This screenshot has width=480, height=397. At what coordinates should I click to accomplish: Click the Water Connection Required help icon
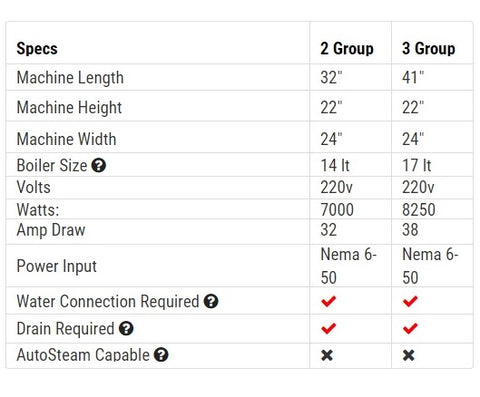pos(211,301)
